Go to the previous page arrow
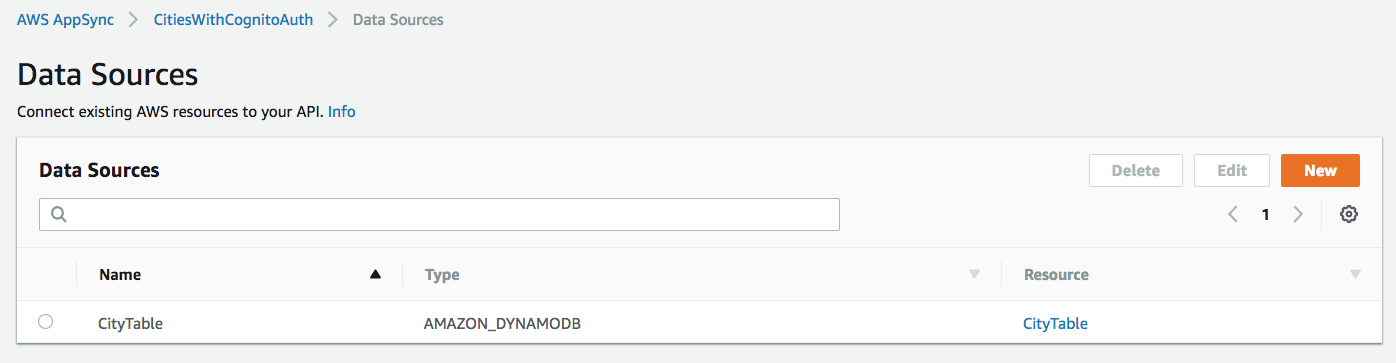The image size is (1396, 363). [1233, 214]
